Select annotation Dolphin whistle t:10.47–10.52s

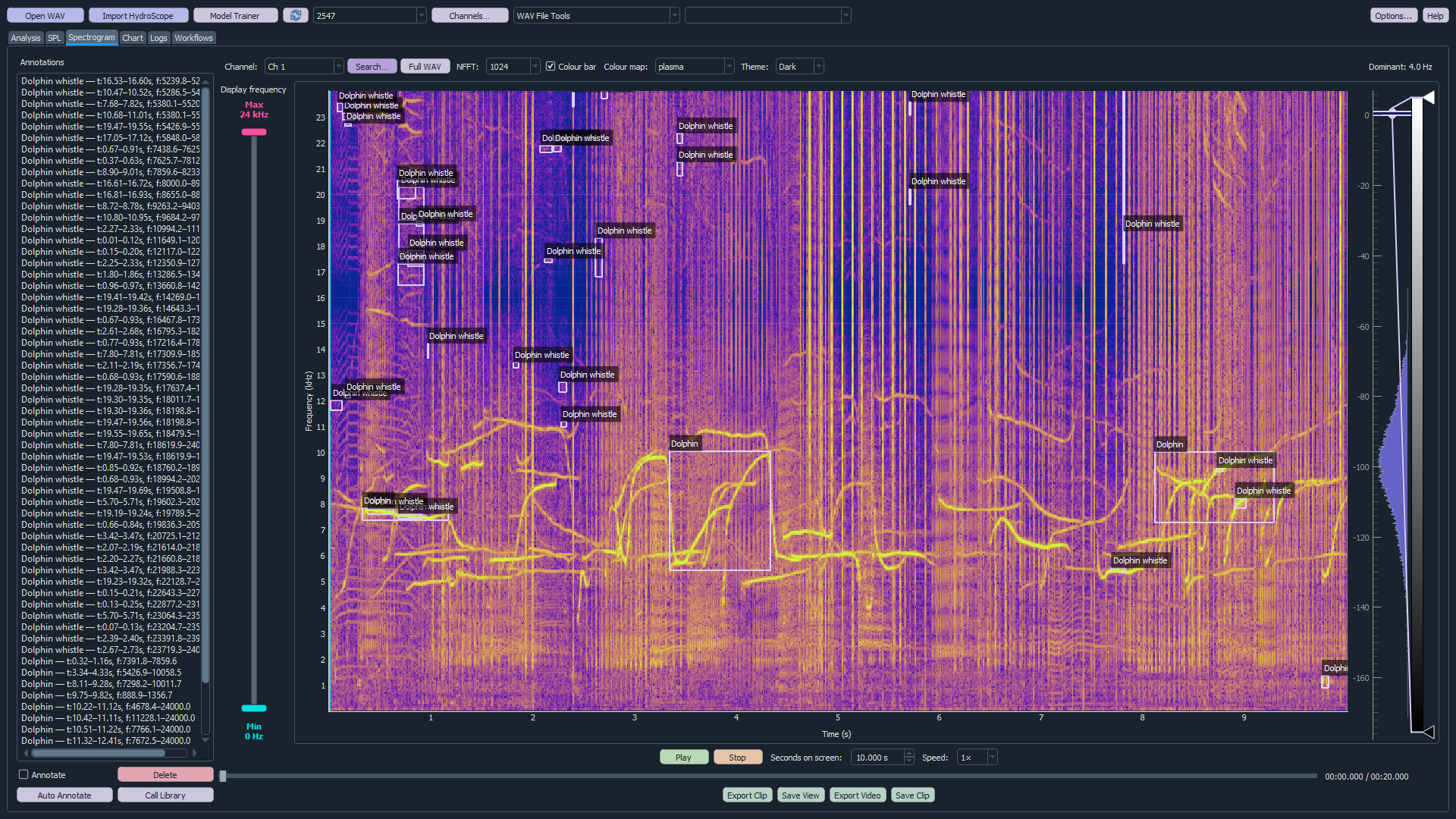pyautogui.click(x=110, y=93)
